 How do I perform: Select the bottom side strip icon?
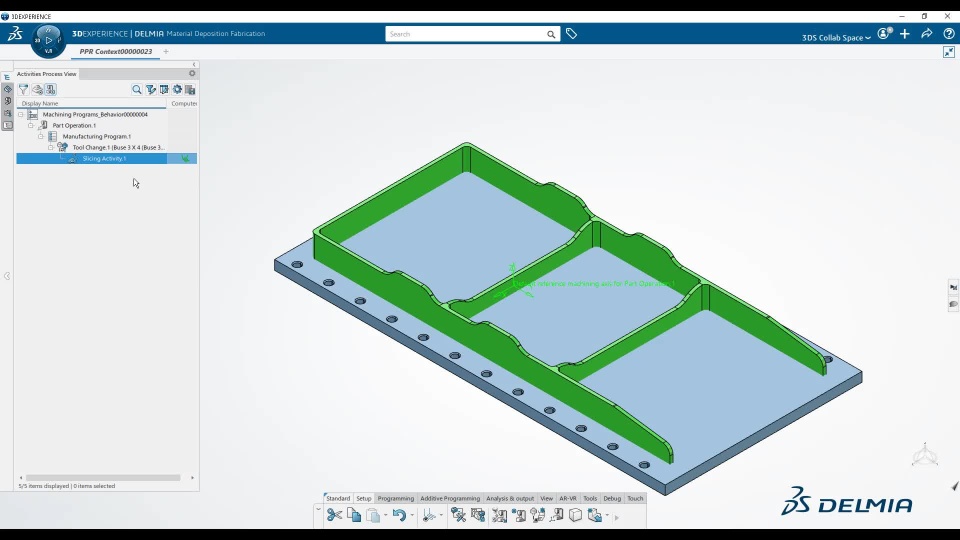coord(7,126)
